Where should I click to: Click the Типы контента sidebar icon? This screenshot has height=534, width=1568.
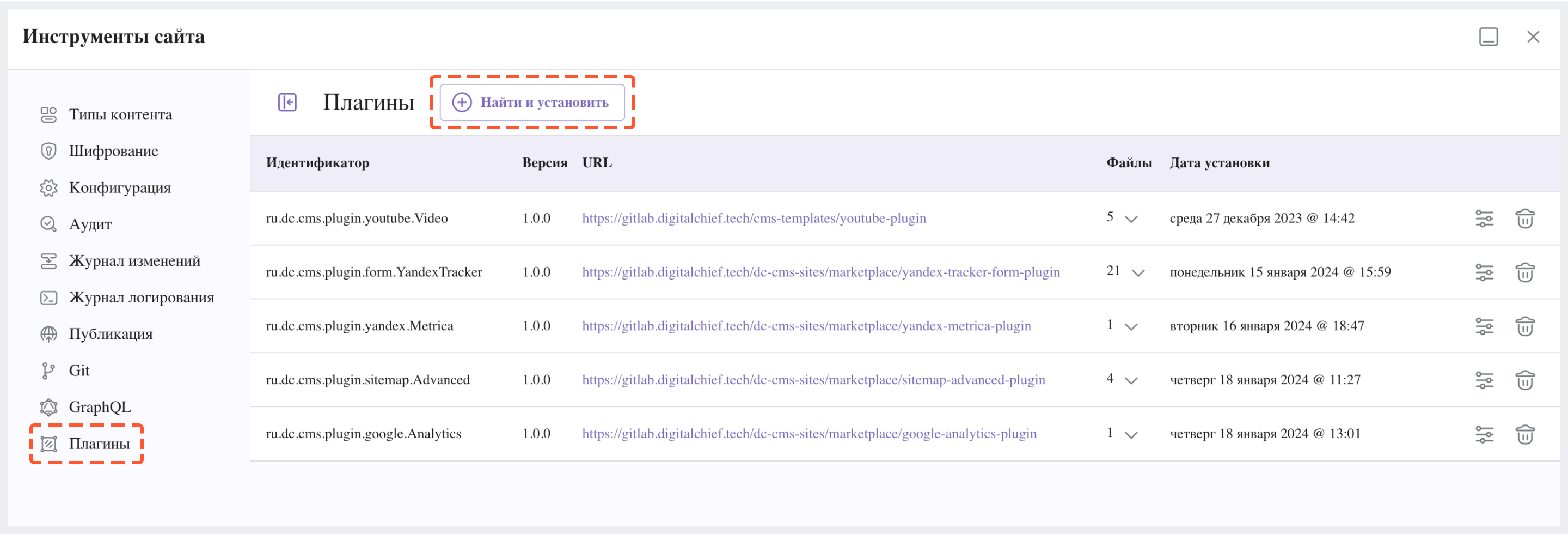(48, 114)
